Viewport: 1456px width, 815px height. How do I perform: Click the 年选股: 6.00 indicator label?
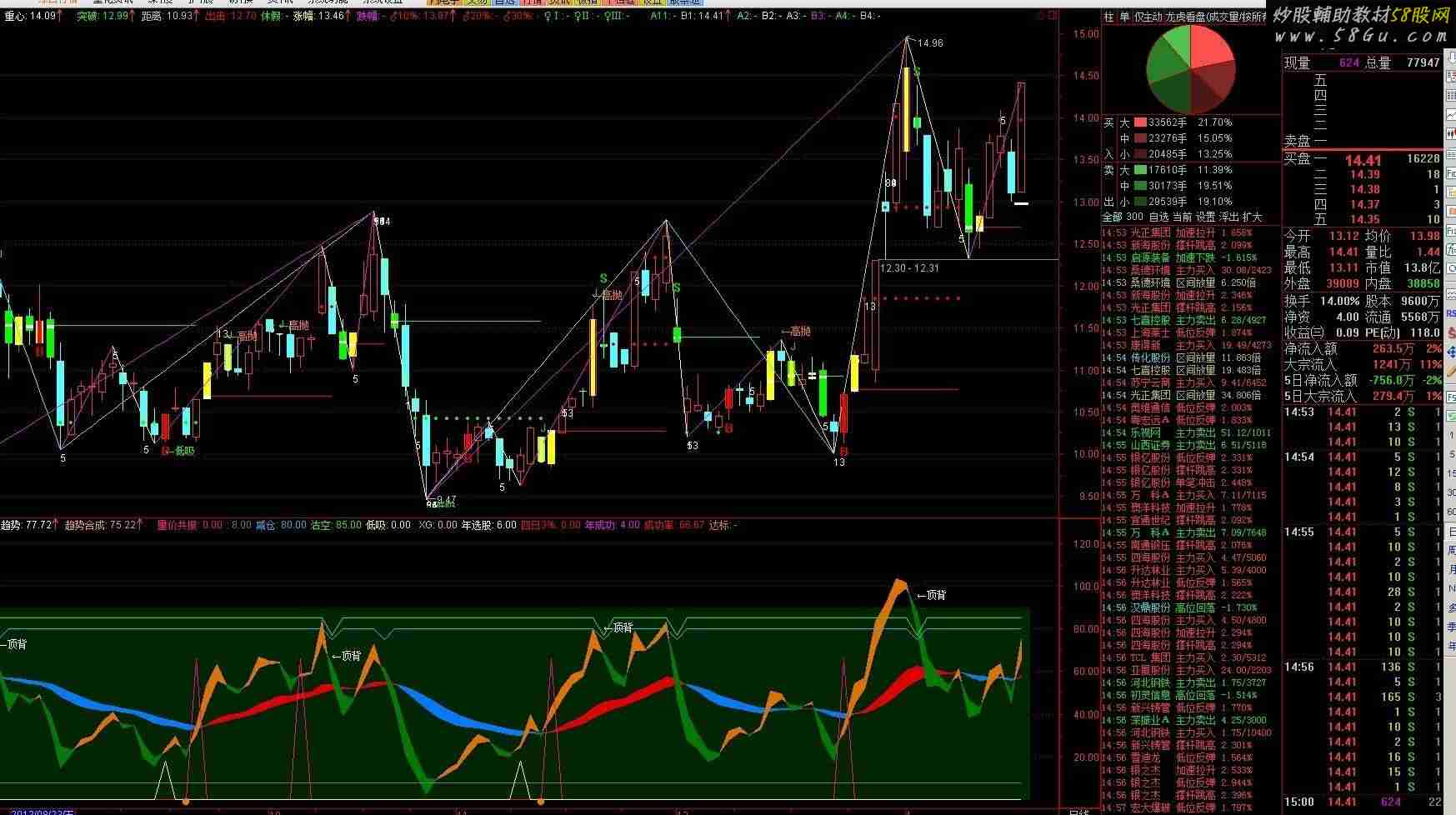[x=488, y=525]
